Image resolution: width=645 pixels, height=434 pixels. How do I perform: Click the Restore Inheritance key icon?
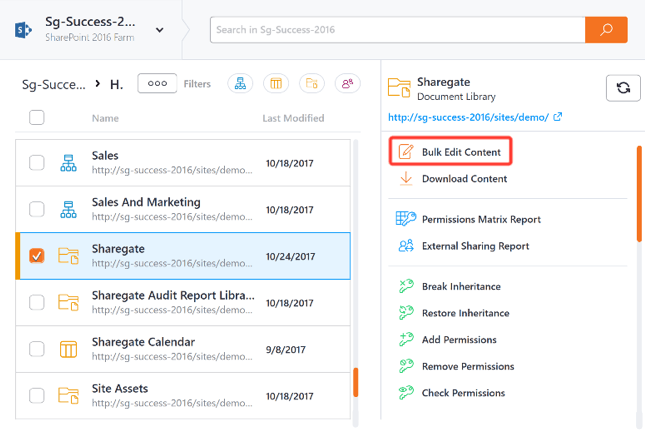[406, 313]
